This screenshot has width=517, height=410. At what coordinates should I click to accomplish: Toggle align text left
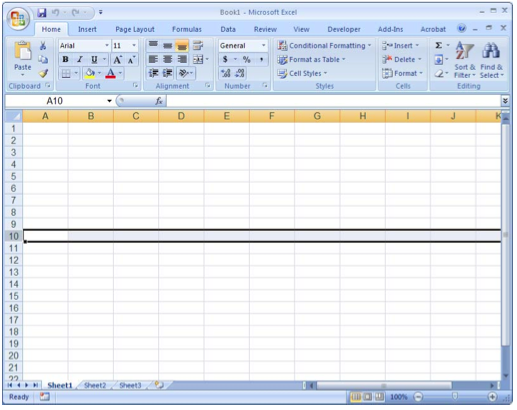[x=153, y=59]
